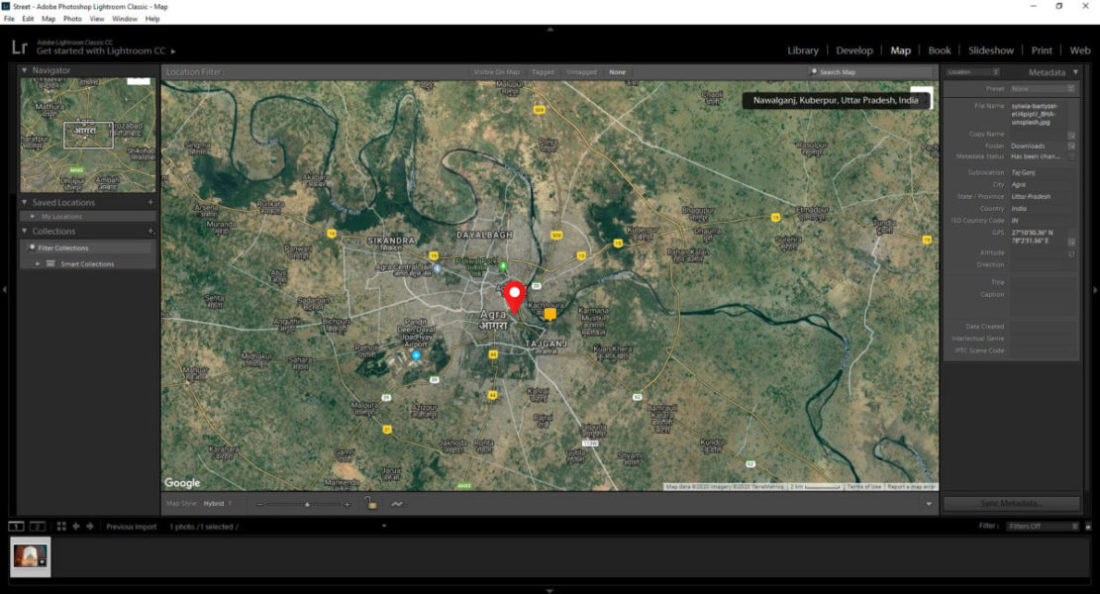Click the Search Map field
The image size is (1100, 594).
click(x=870, y=72)
